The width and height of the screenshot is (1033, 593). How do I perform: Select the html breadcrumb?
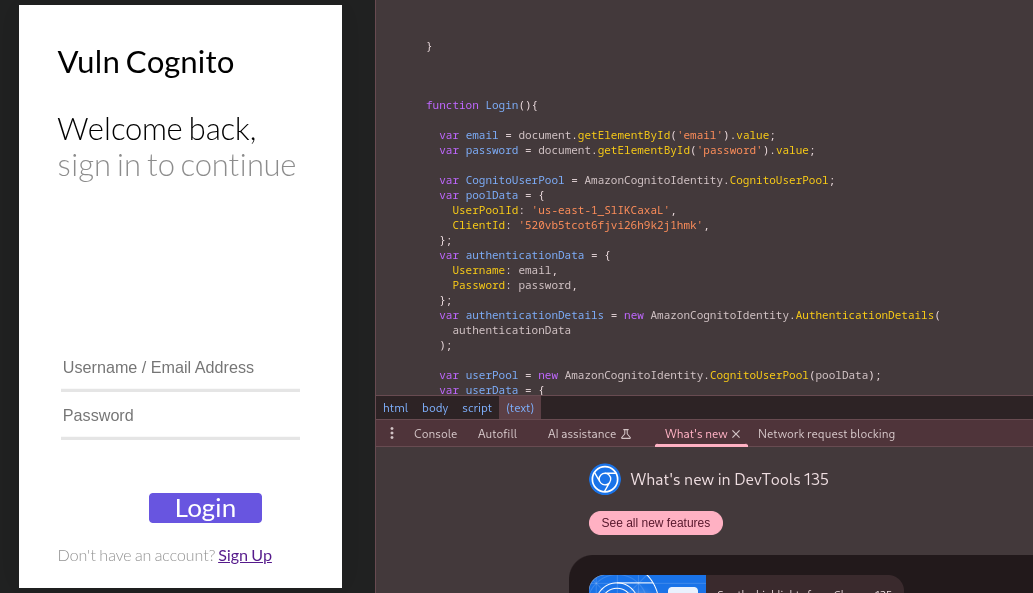click(395, 408)
